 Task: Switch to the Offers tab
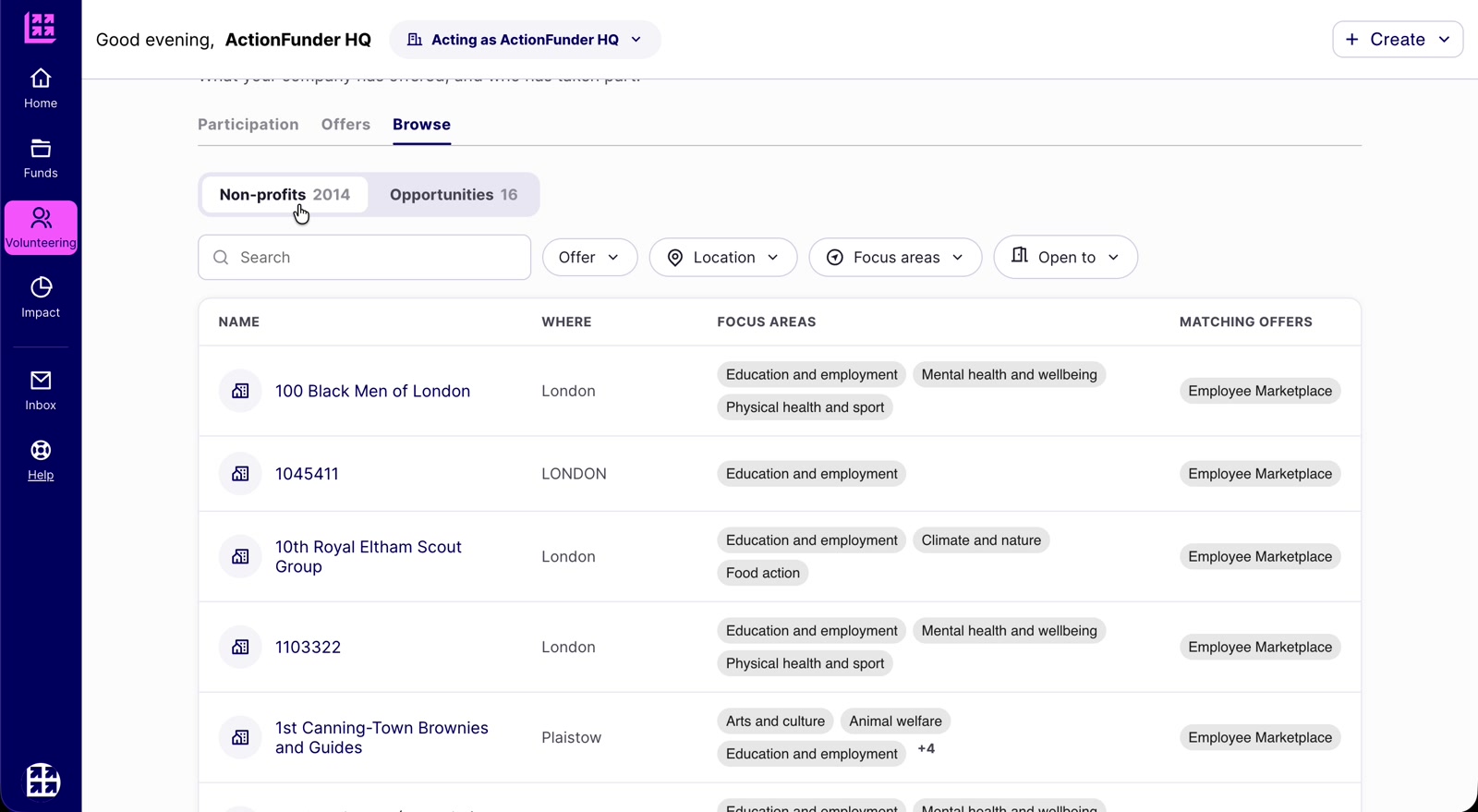point(345,125)
